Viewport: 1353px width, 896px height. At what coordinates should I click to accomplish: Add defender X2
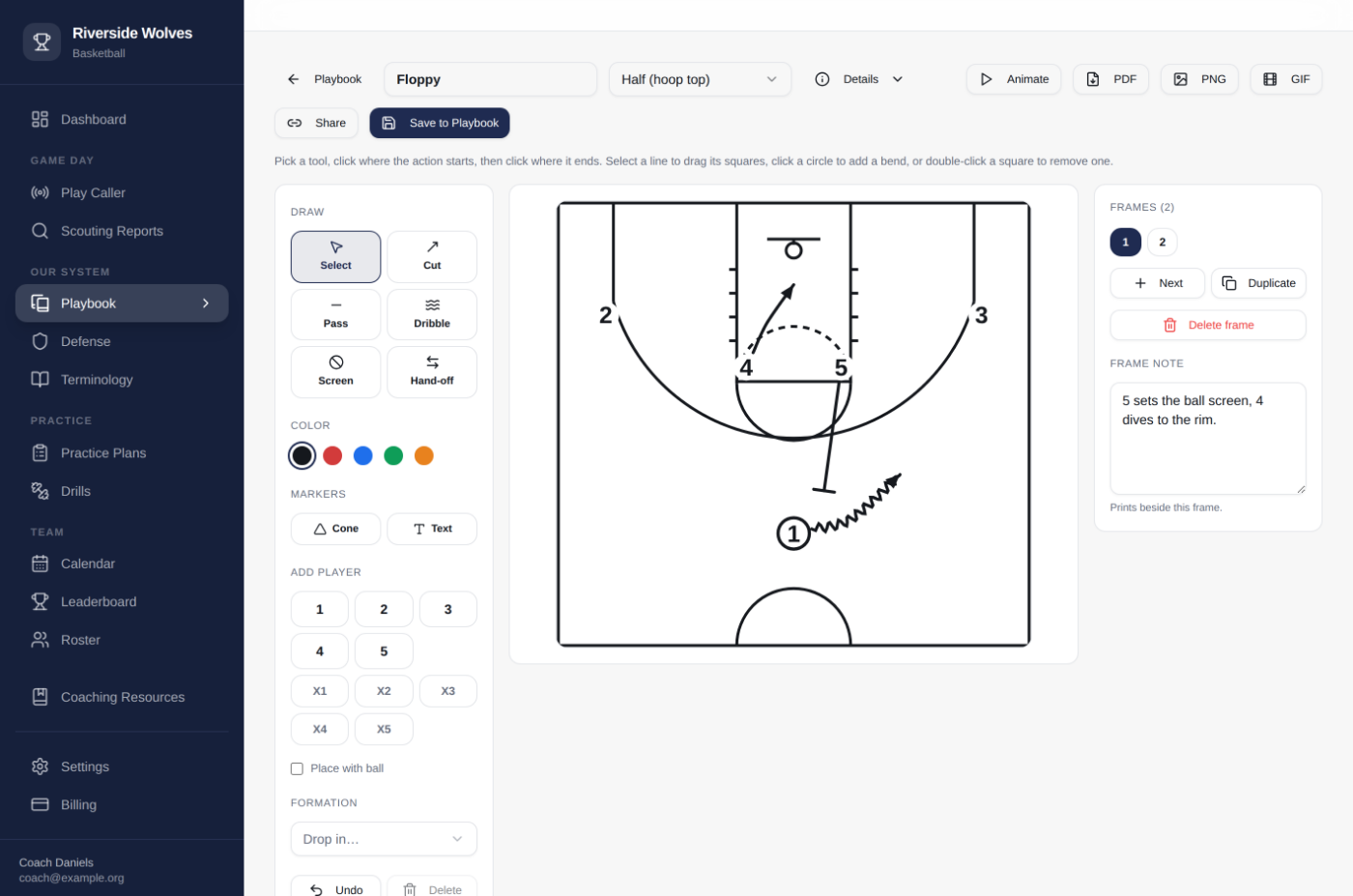coord(384,691)
